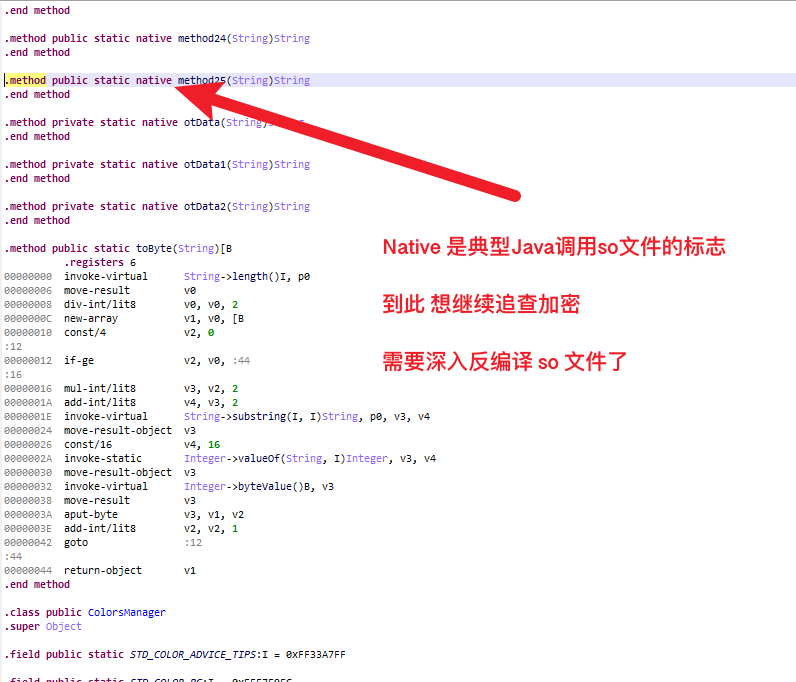
Task: Click the .registers 6 directive
Action: 100,262
